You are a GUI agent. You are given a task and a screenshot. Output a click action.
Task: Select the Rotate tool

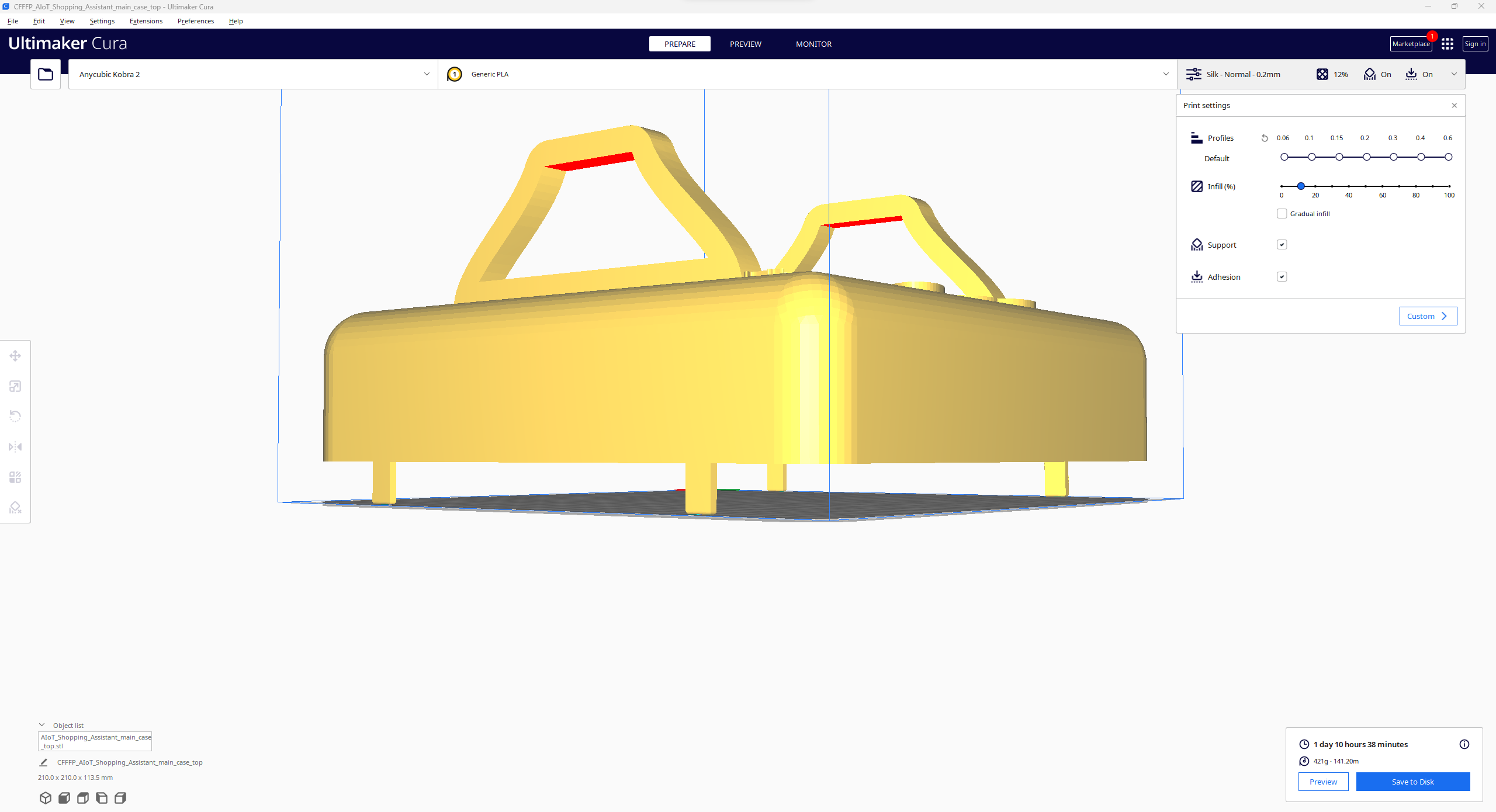pos(15,415)
